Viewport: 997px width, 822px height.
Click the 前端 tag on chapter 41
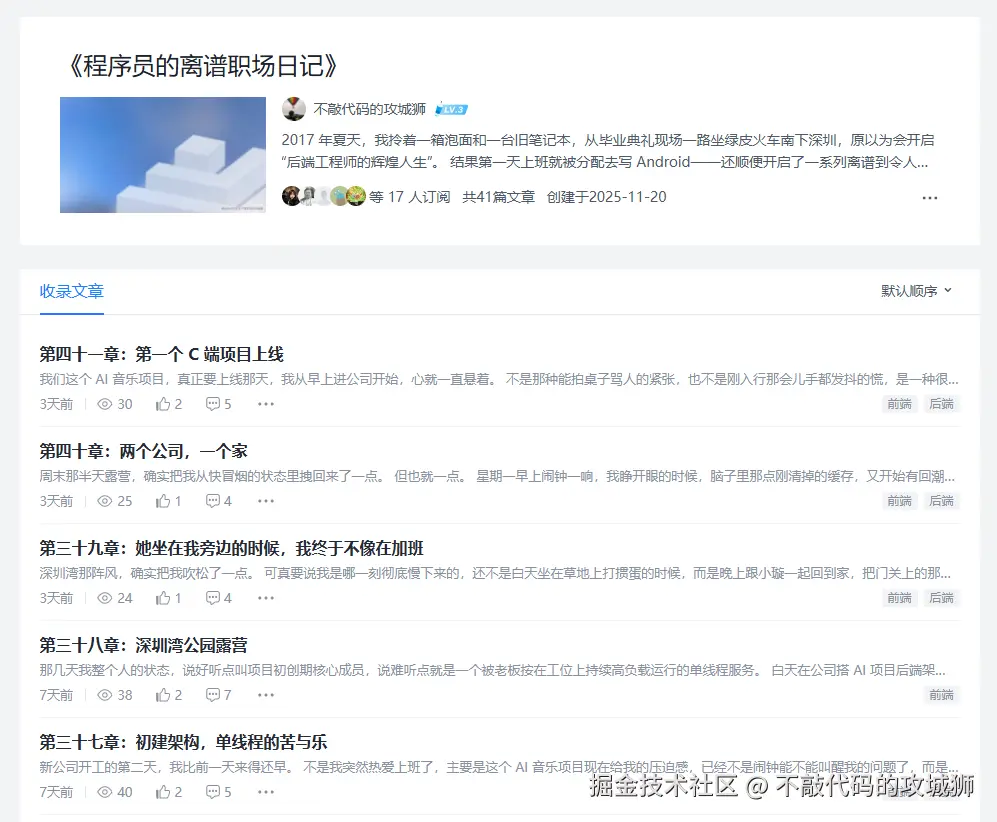click(x=898, y=403)
